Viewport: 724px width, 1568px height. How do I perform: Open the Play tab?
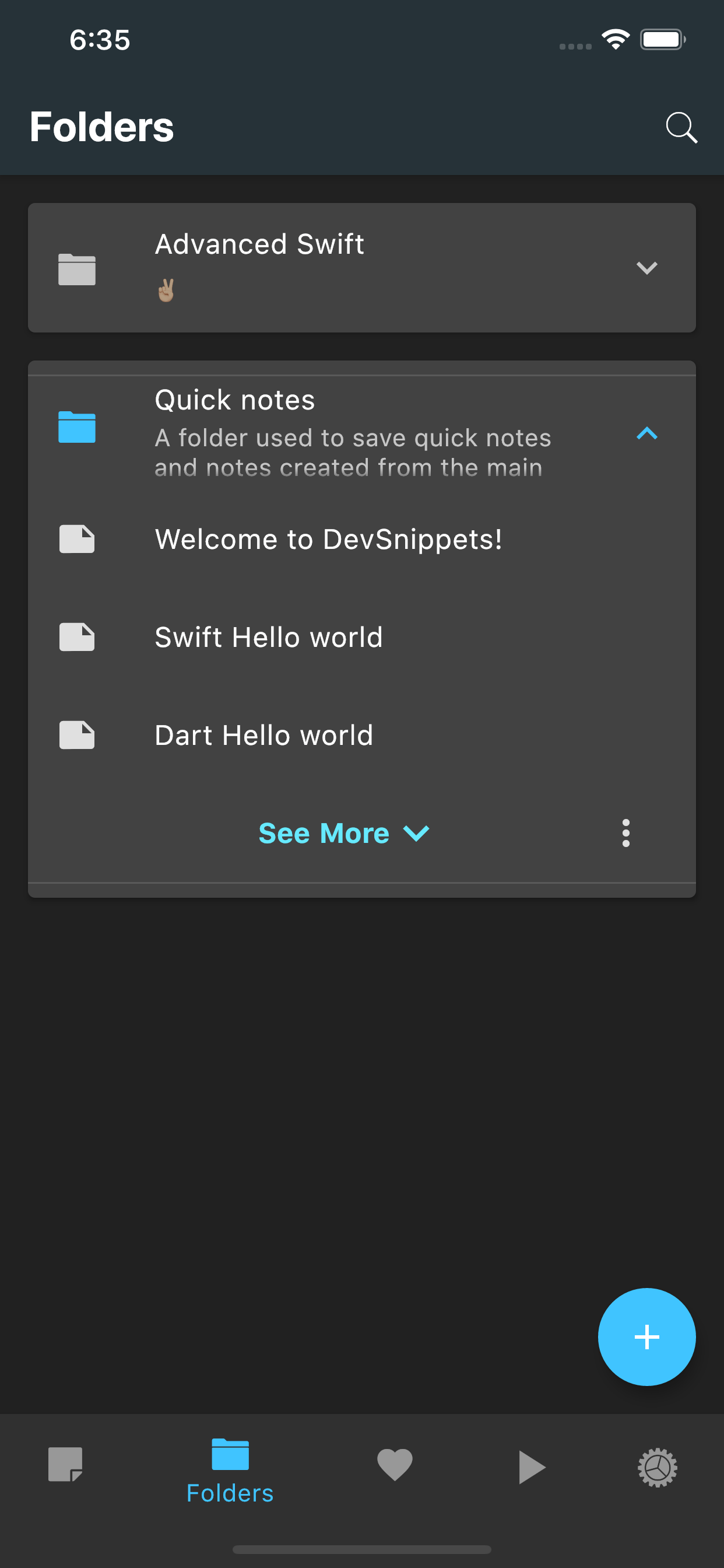click(531, 1467)
